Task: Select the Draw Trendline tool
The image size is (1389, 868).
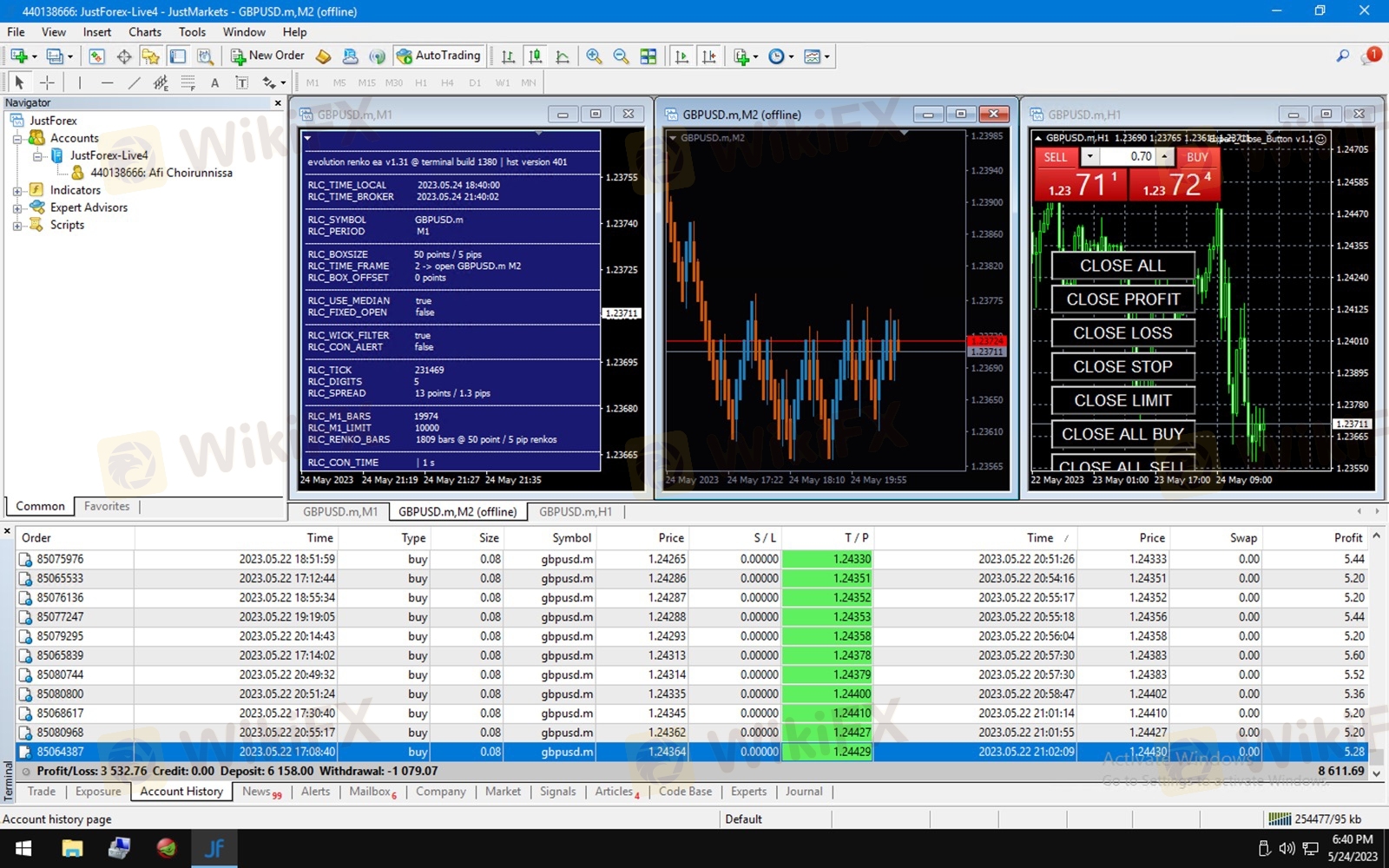Action: click(134, 82)
